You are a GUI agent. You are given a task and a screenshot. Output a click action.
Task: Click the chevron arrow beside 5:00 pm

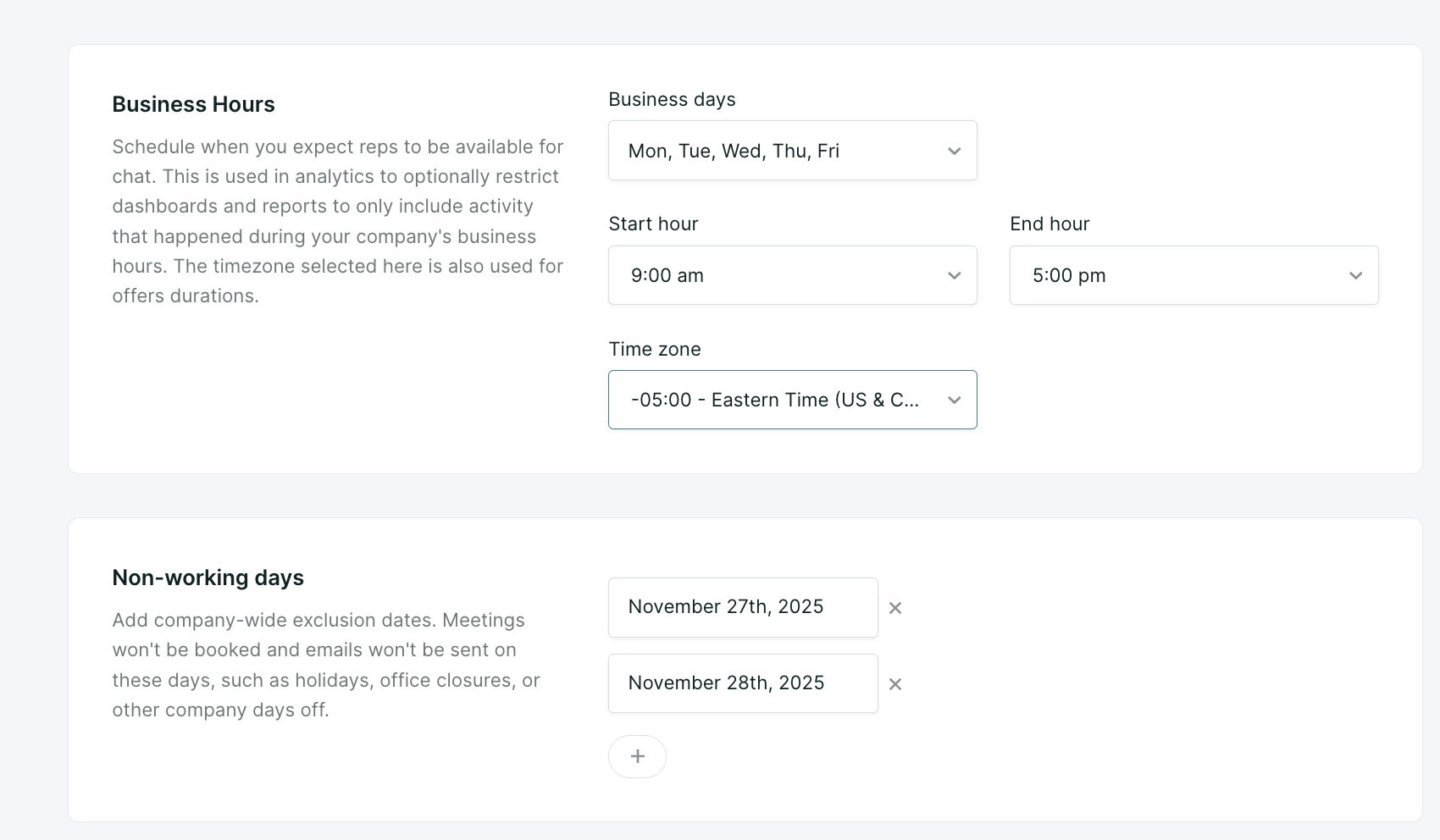pos(1355,275)
